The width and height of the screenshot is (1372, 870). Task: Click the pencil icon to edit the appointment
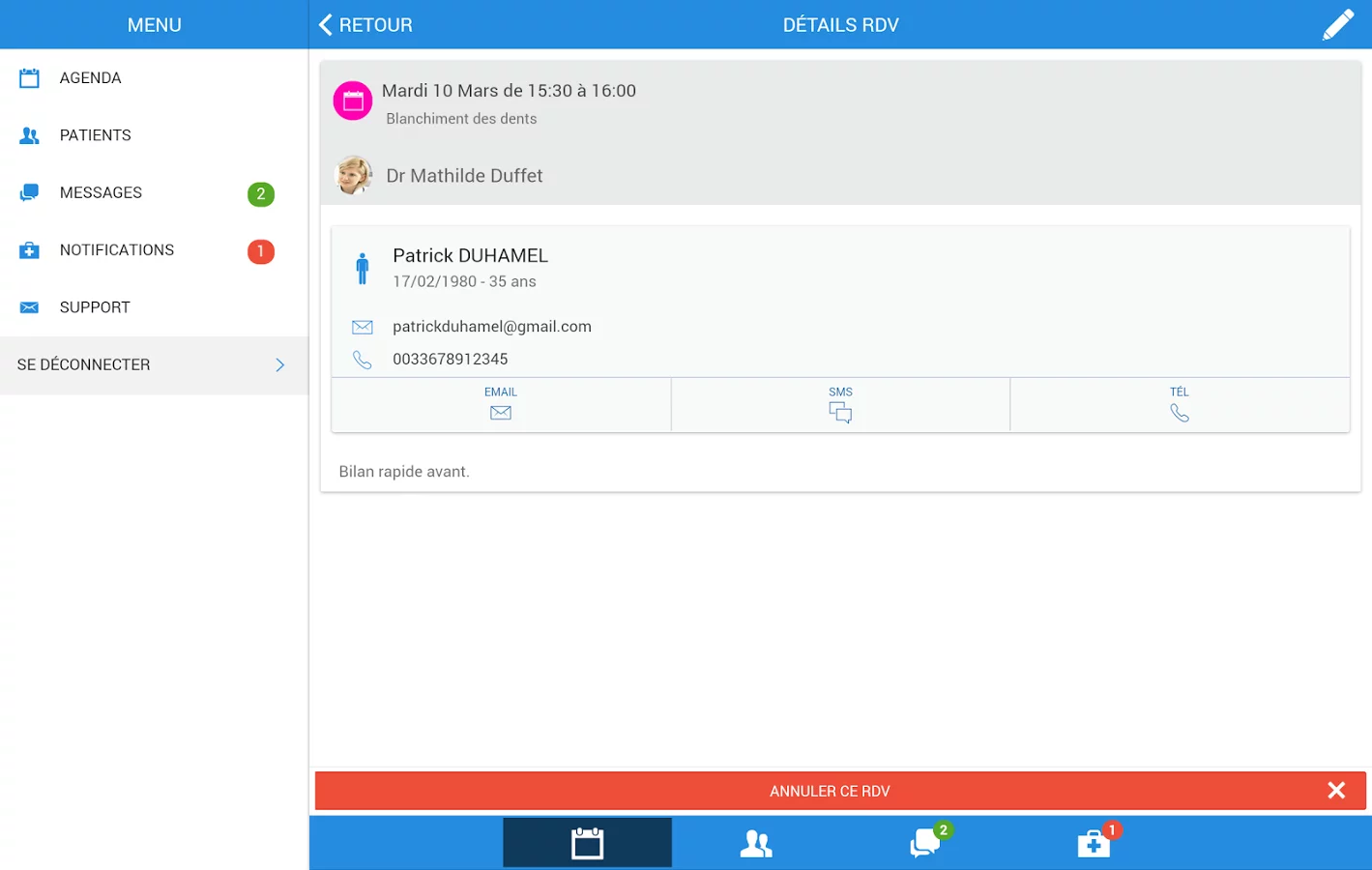[x=1338, y=23]
